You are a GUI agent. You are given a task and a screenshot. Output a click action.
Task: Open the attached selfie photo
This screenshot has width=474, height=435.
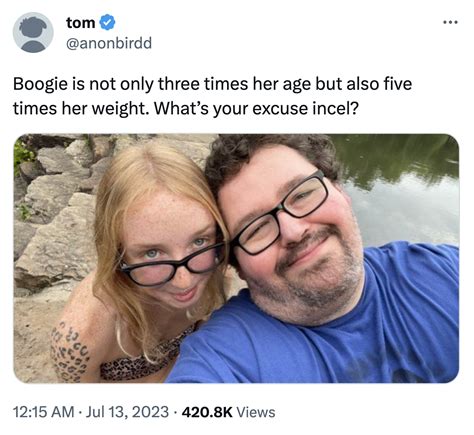coord(236,258)
